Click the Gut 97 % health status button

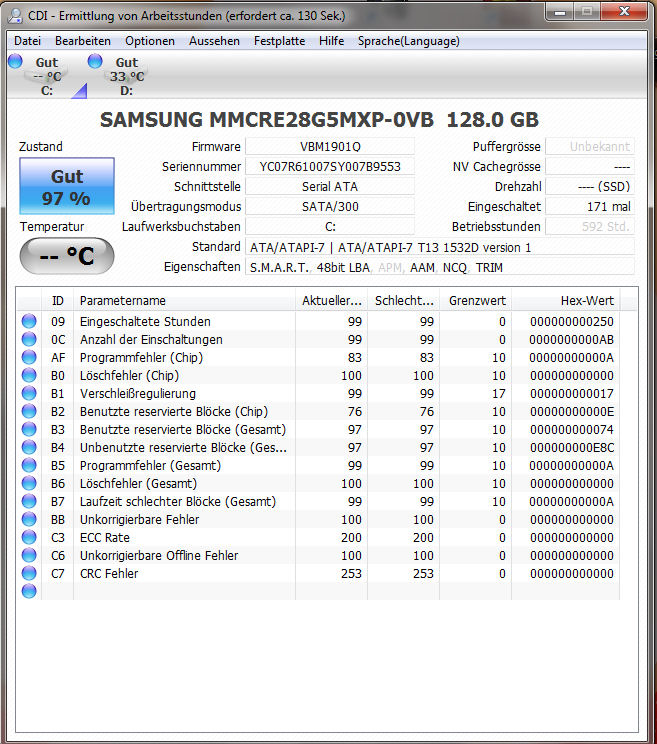pyautogui.click(x=67, y=186)
